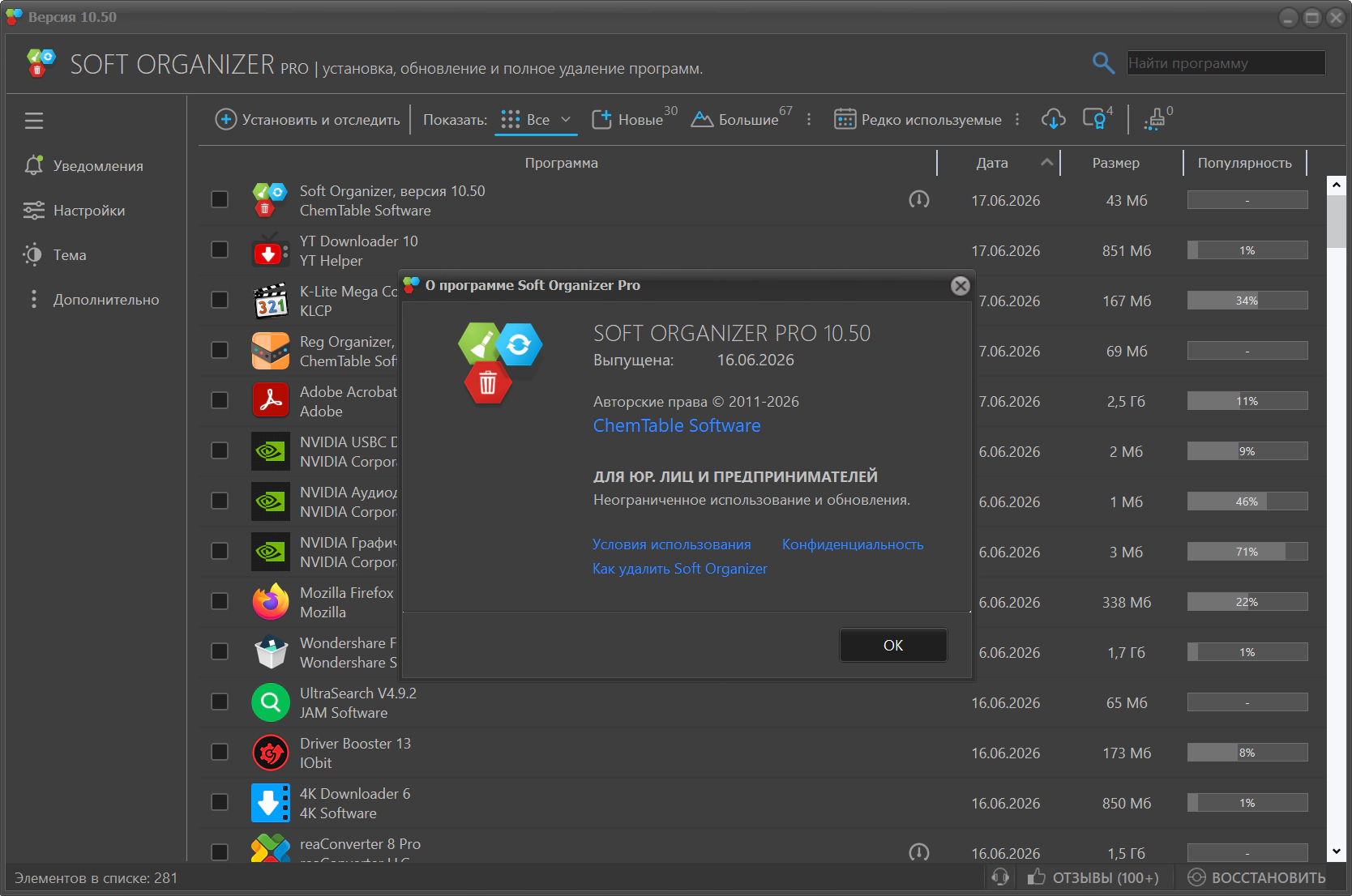Click the Mozilla Firefox icon
The image size is (1352, 896).
(x=270, y=602)
